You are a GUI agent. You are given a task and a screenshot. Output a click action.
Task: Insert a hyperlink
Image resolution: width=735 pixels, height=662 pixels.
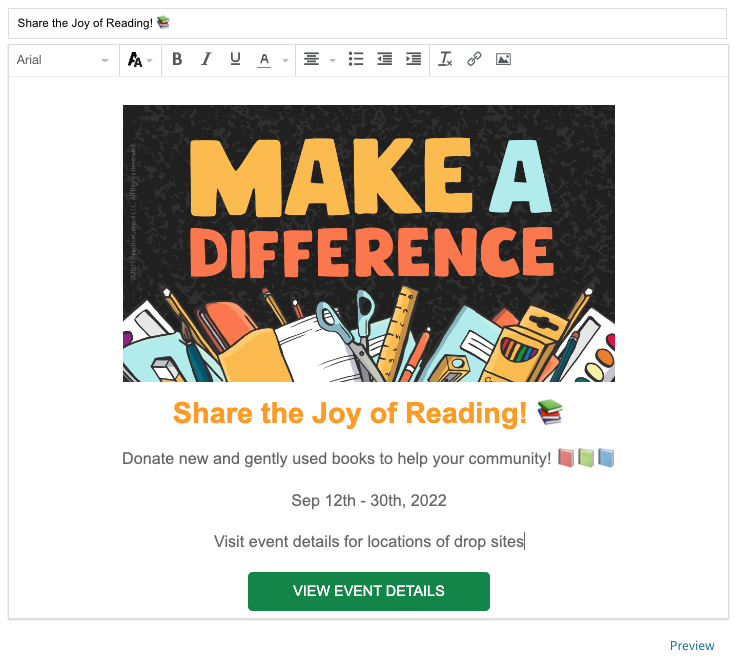[474, 60]
